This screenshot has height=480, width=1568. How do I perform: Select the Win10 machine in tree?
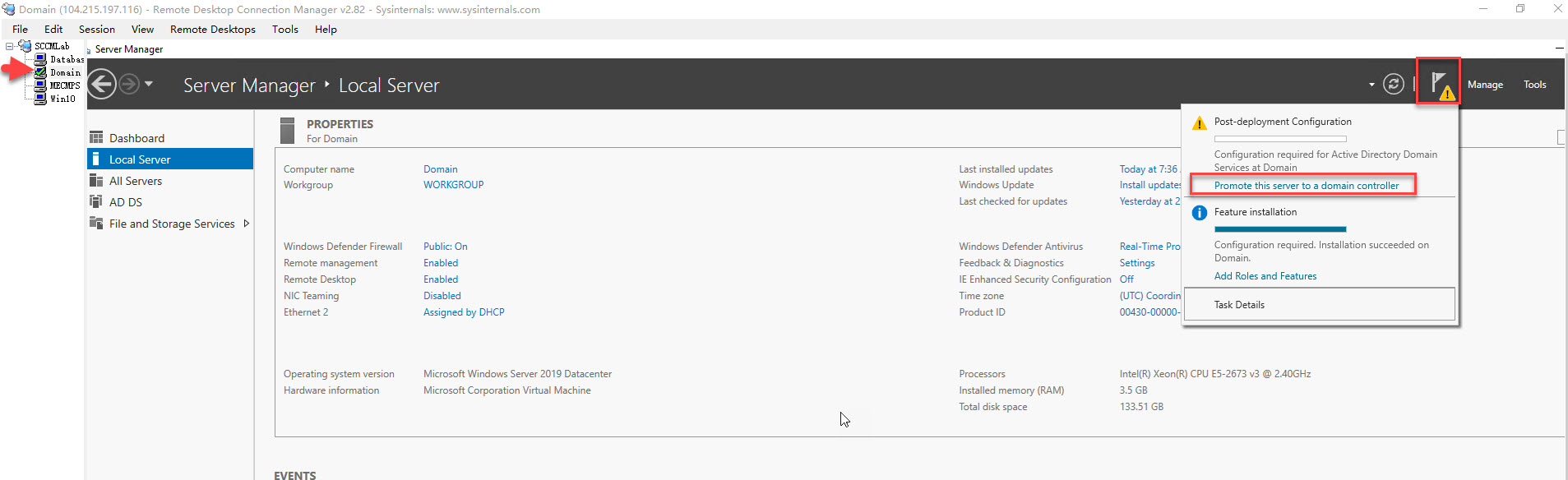(x=62, y=99)
